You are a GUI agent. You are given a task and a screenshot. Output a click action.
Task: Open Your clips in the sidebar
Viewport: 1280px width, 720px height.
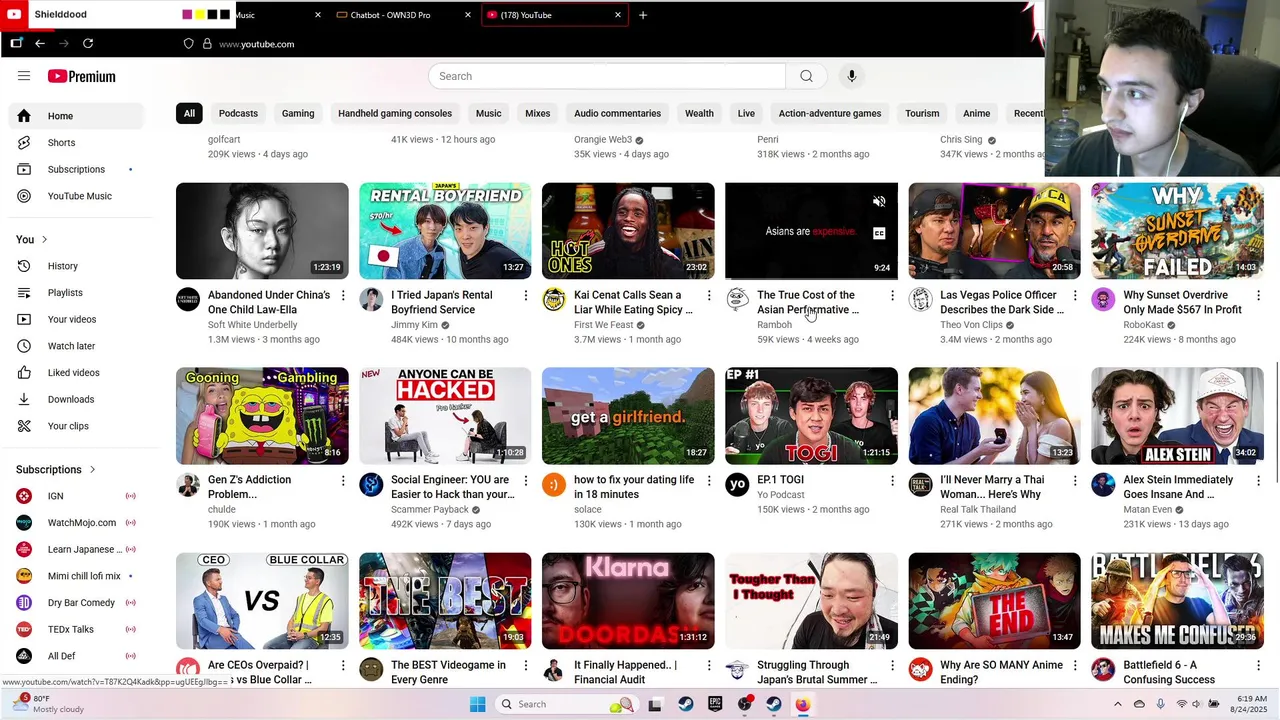(75, 426)
